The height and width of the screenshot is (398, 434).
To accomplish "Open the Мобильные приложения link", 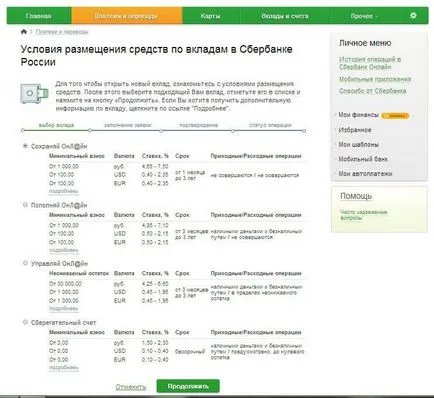I will 375,79.
